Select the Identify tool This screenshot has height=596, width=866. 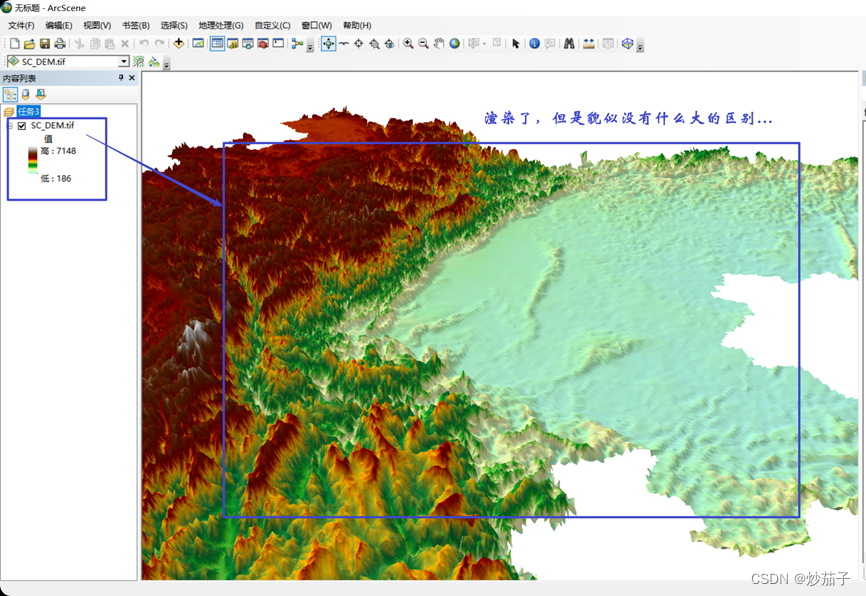(534, 44)
